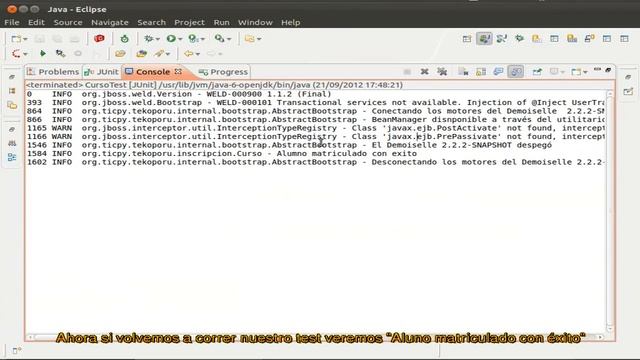This screenshot has height=360, width=640.
Task: Click the Search flashlight icon
Action: point(159,53)
